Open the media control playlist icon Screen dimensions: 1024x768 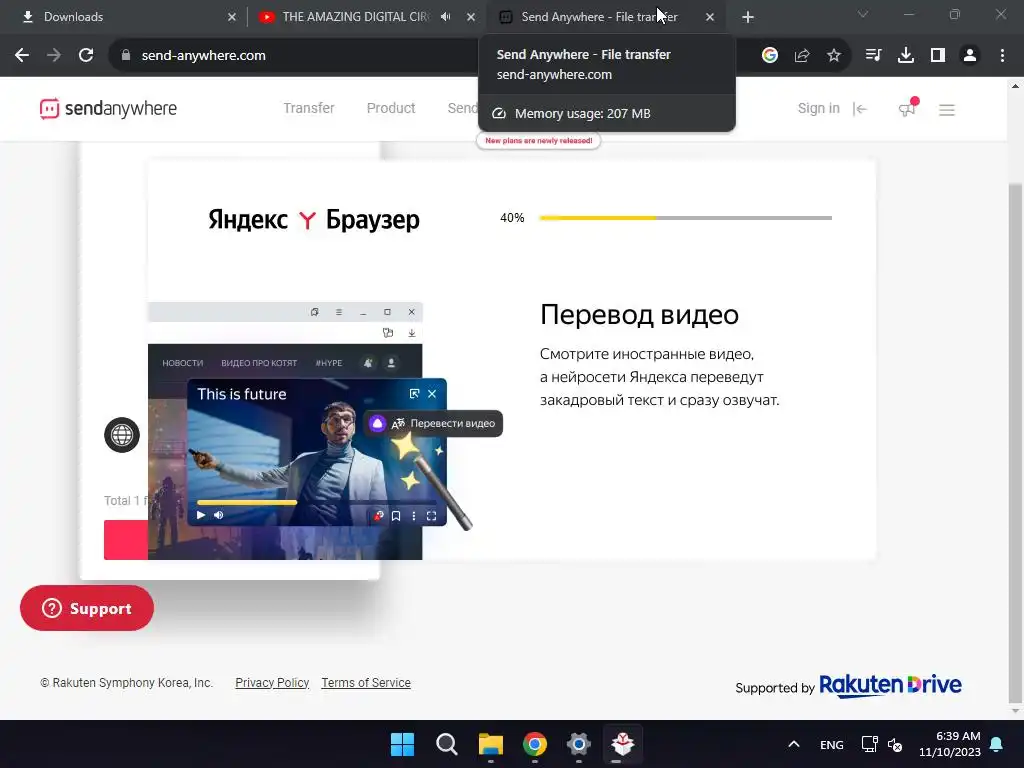[873, 56]
